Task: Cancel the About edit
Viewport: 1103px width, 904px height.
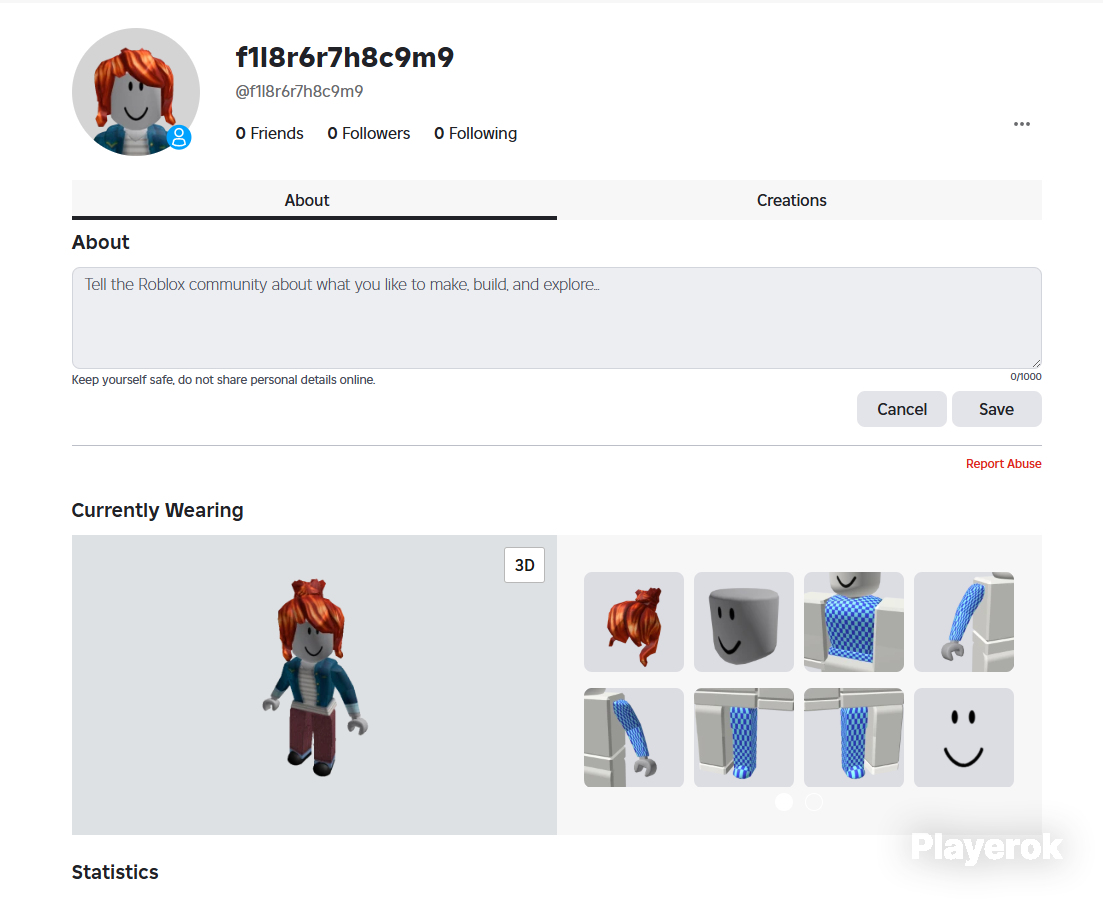Action: pyautogui.click(x=901, y=409)
